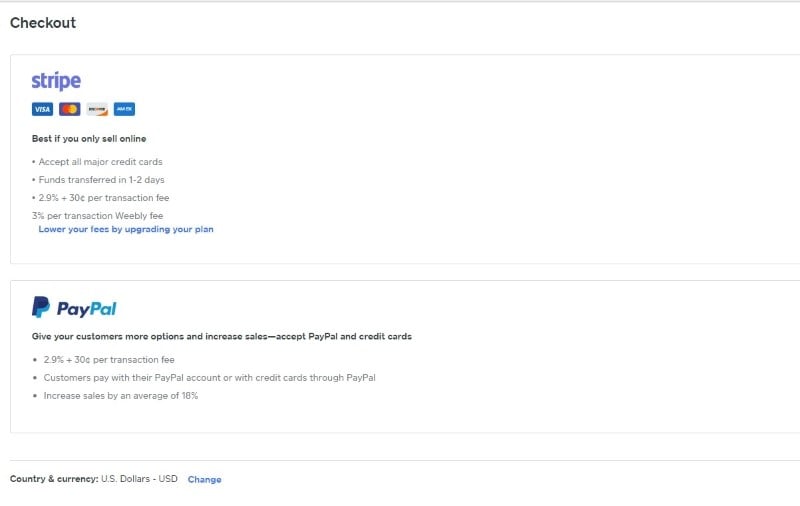Image resolution: width=800 pixels, height=506 pixels.
Task: Click the 'U.S. Dollars - USD' currency text
Action: pyautogui.click(x=139, y=479)
